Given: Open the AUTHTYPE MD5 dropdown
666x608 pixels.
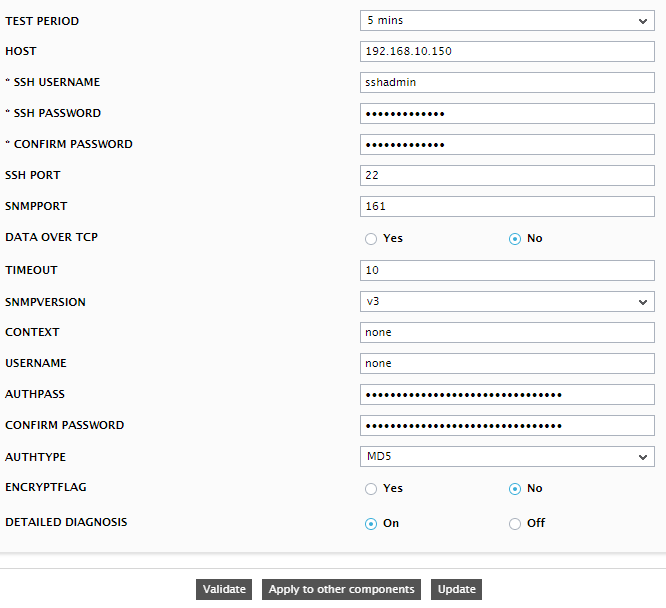Looking at the screenshot, I should 507,457.
